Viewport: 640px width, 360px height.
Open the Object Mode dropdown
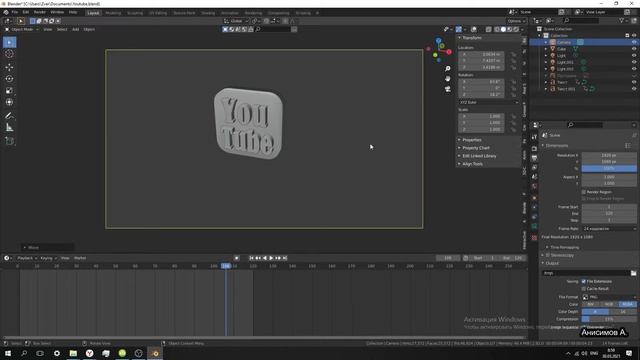click(22, 29)
